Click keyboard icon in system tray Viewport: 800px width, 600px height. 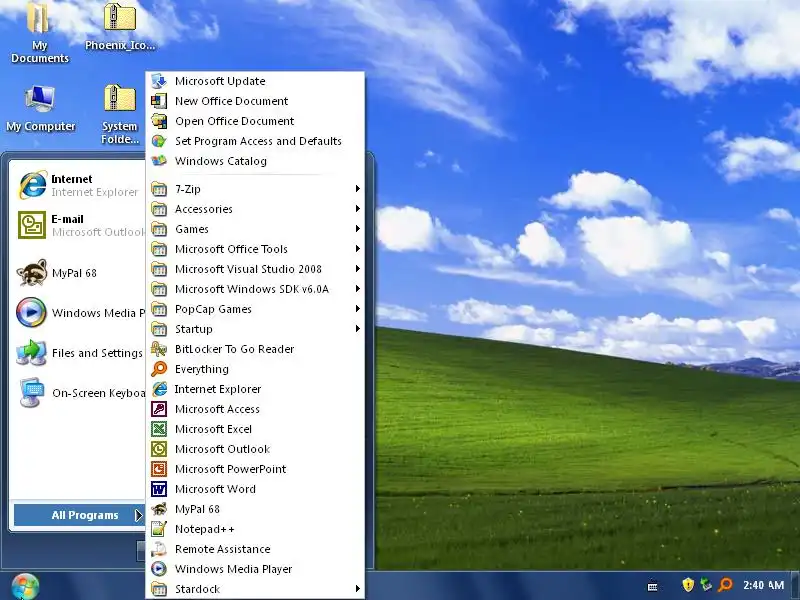(x=653, y=586)
